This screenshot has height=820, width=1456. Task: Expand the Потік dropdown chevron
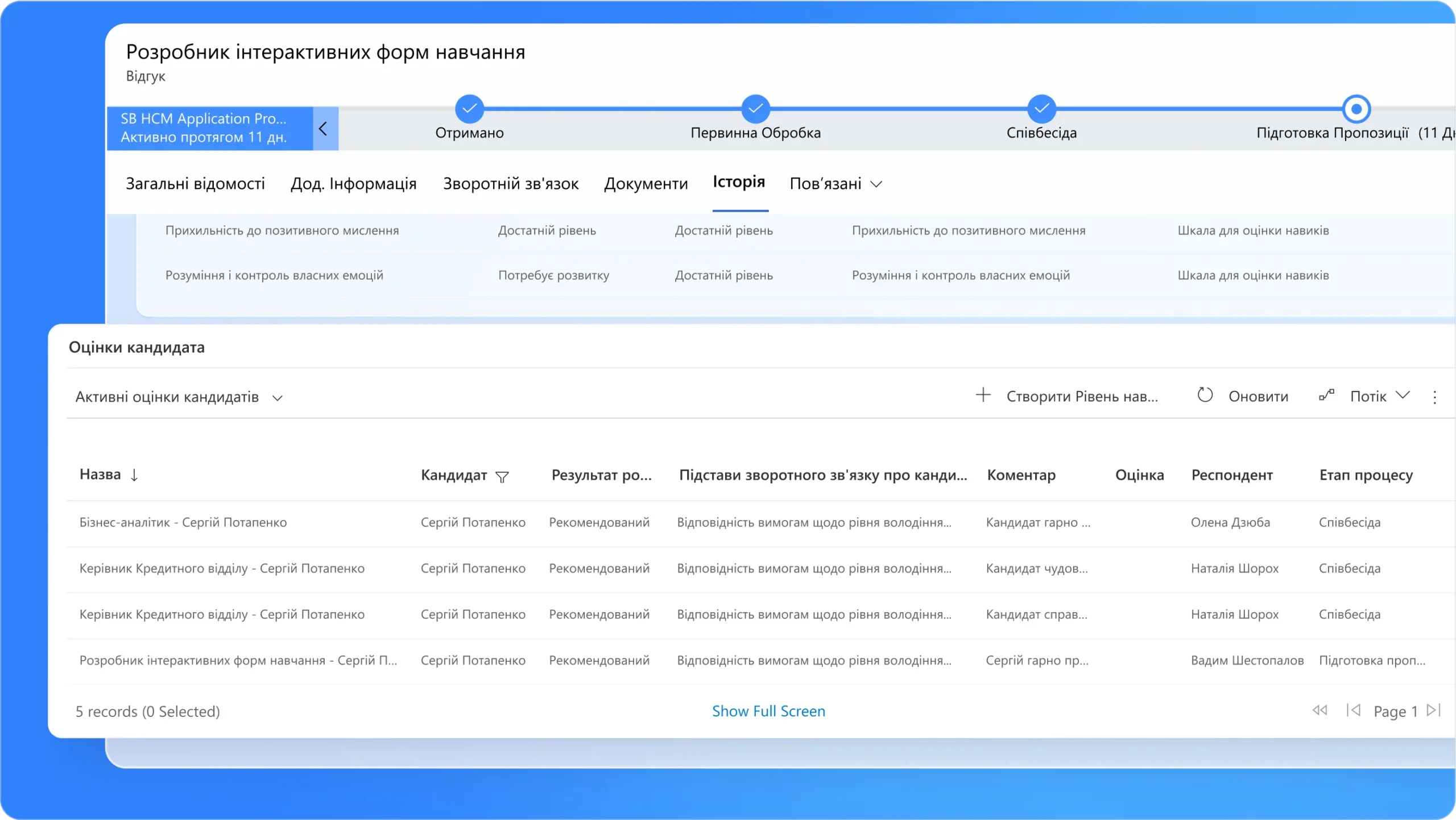pyautogui.click(x=1403, y=395)
